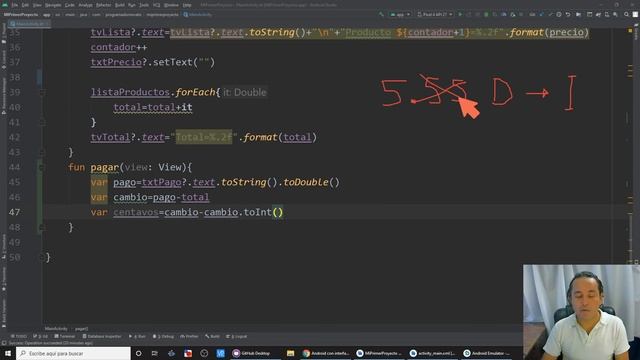Open the Run menu
640x360 pixels.
tap(131, 5)
